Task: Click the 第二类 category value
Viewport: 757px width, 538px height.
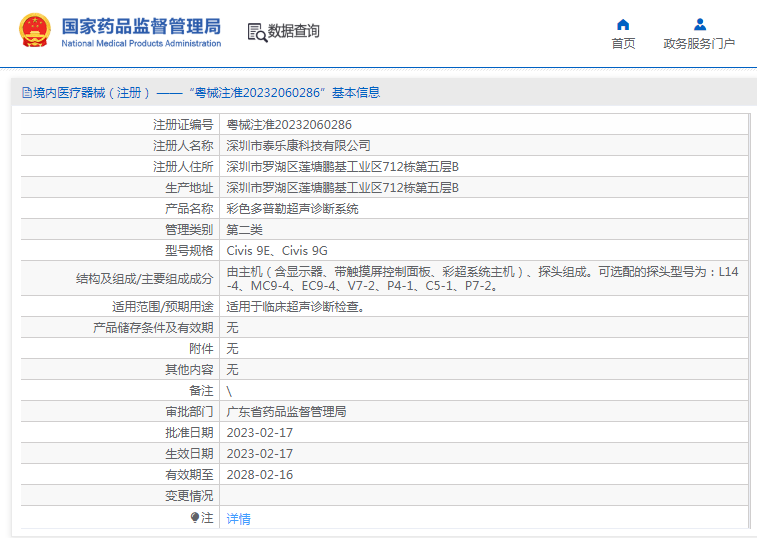Action: point(244,229)
